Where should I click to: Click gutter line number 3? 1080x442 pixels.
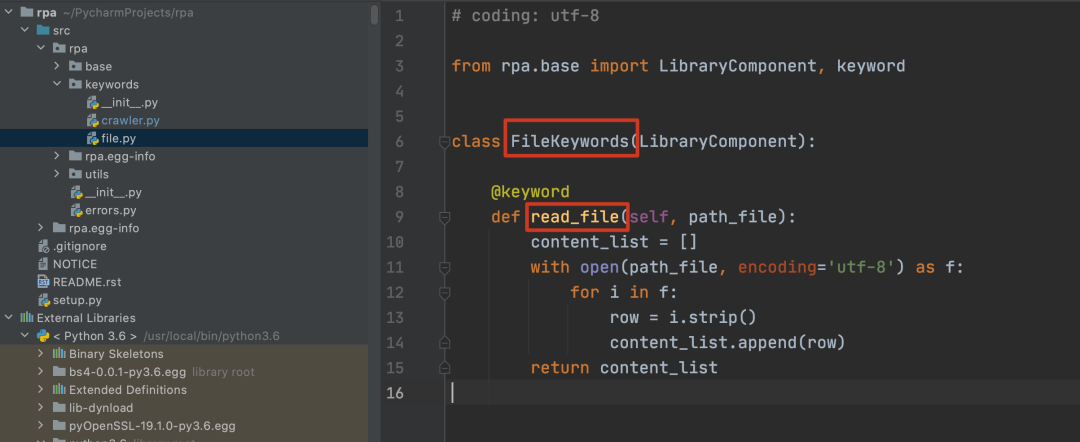click(400, 66)
